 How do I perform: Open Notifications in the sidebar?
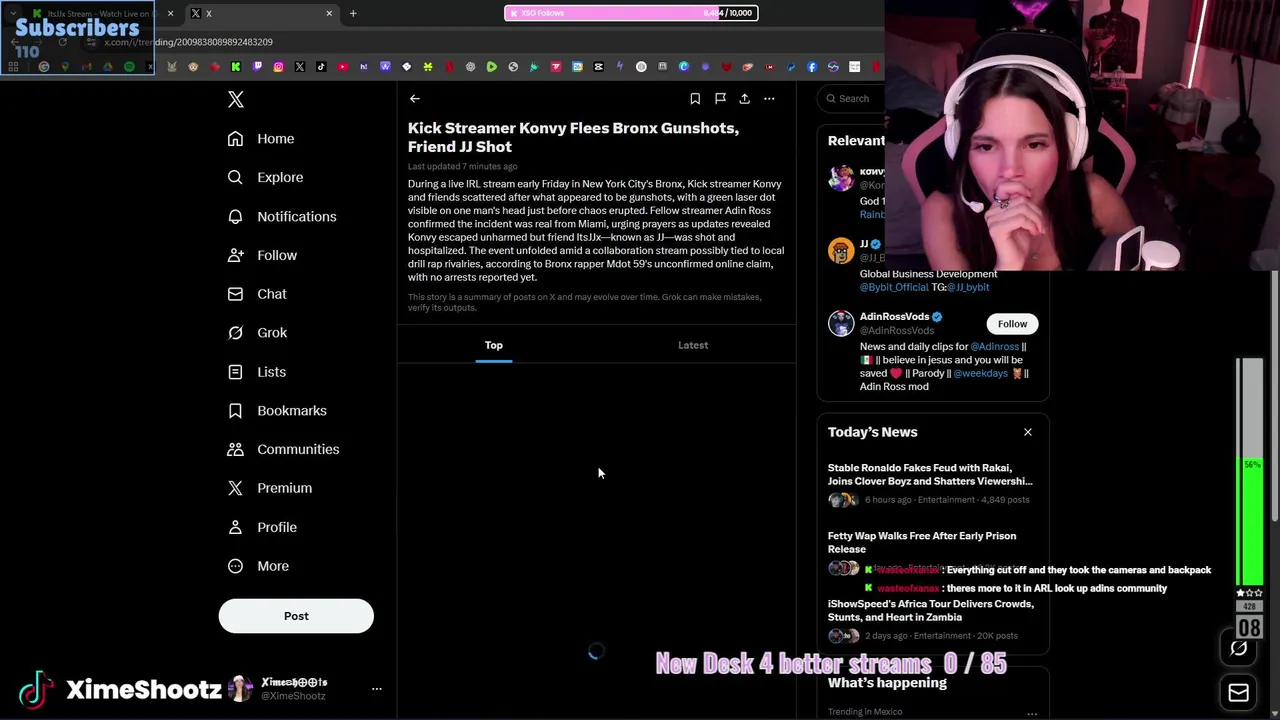pos(282,216)
